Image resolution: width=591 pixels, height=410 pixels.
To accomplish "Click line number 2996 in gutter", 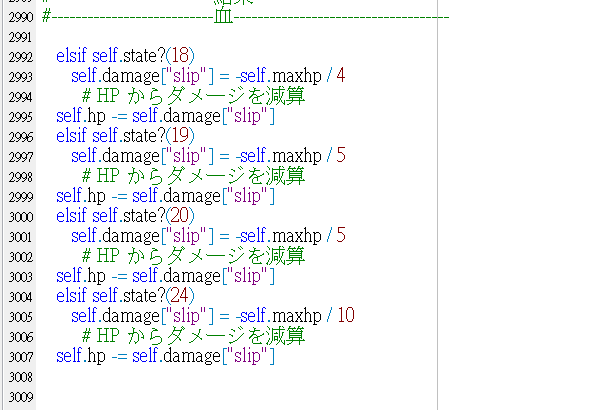I will coord(21,137).
